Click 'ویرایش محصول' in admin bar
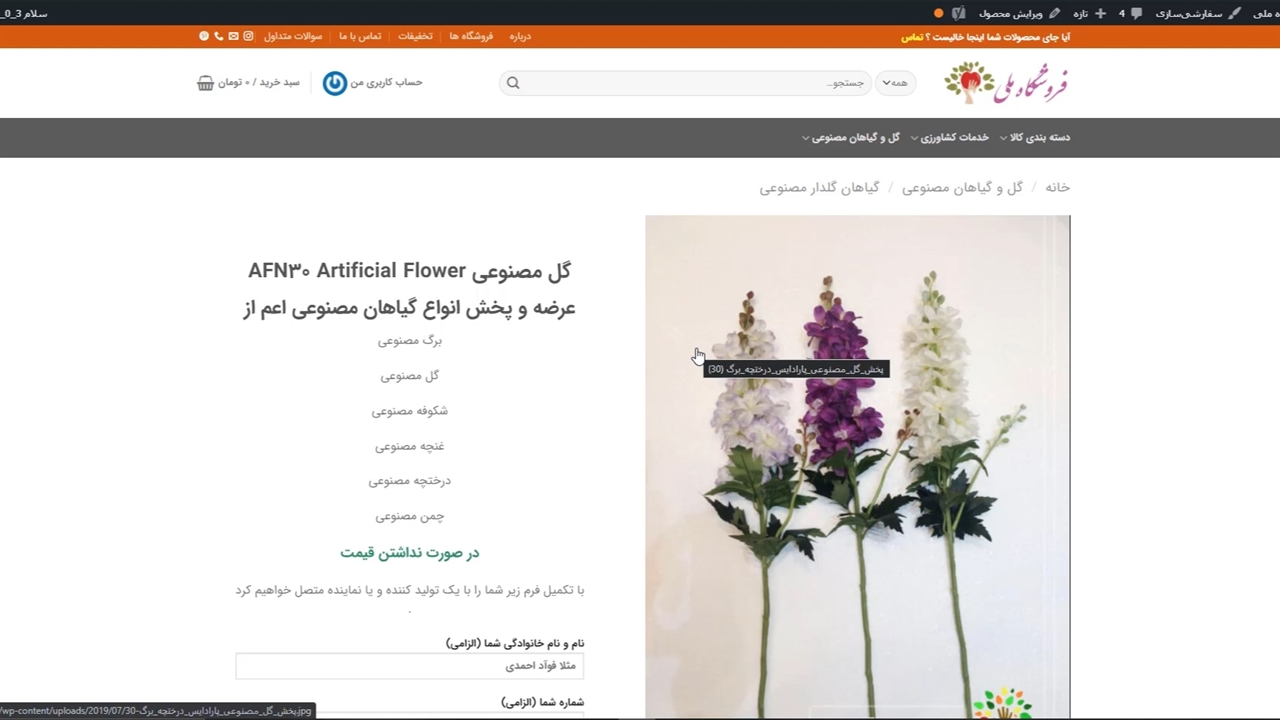The height and width of the screenshot is (720, 1280). click(x=1010, y=13)
